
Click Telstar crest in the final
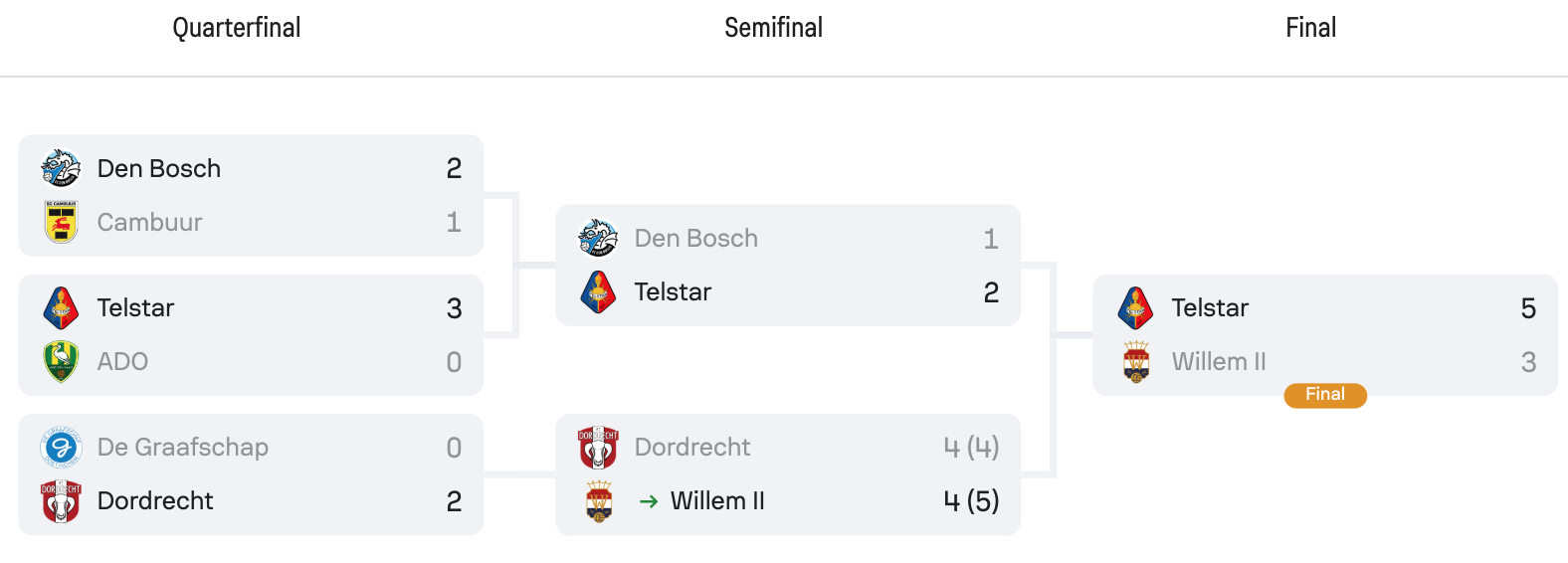click(x=1135, y=308)
